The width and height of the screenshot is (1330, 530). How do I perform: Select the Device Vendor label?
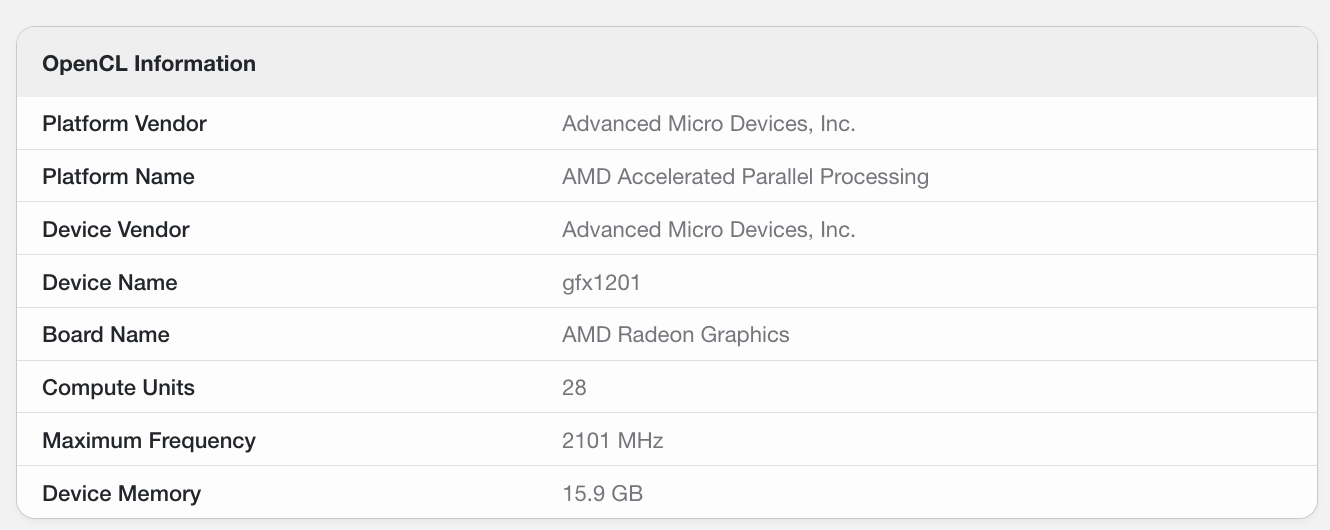[x=115, y=230]
